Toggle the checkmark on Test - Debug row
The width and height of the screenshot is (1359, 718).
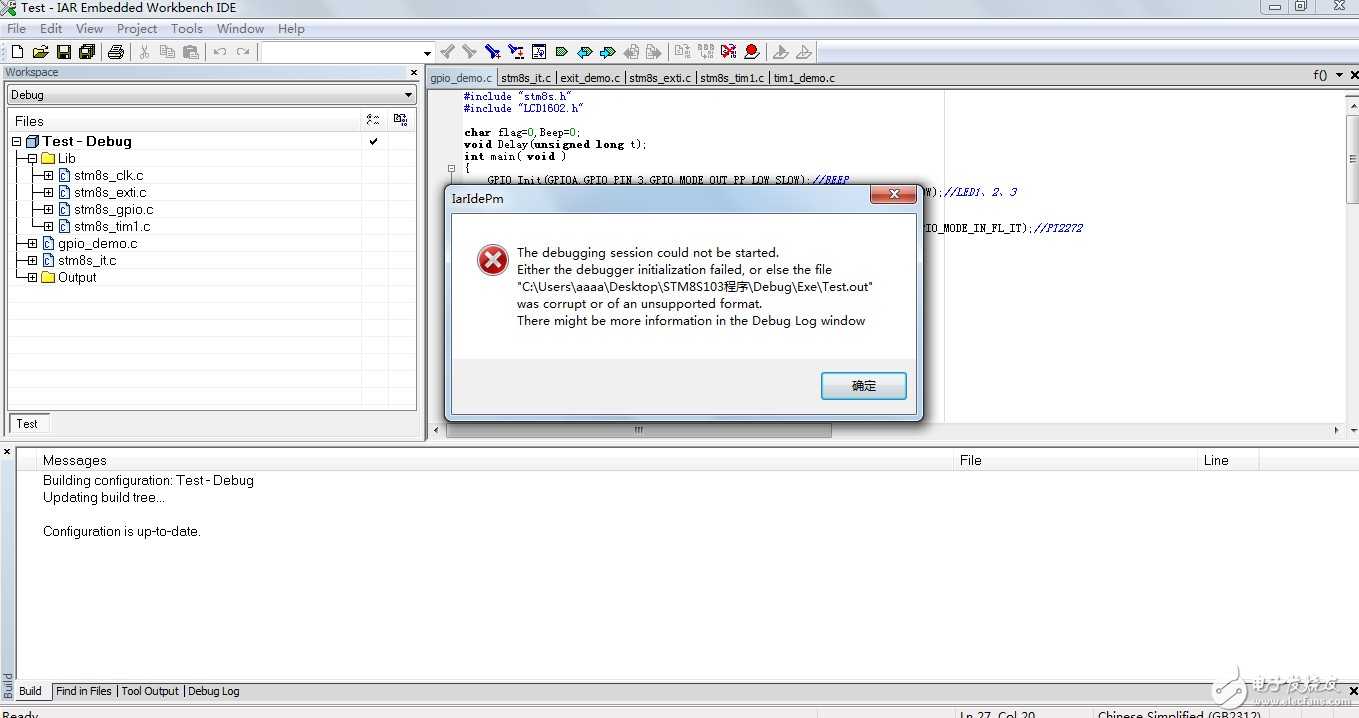[x=374, y=142]
